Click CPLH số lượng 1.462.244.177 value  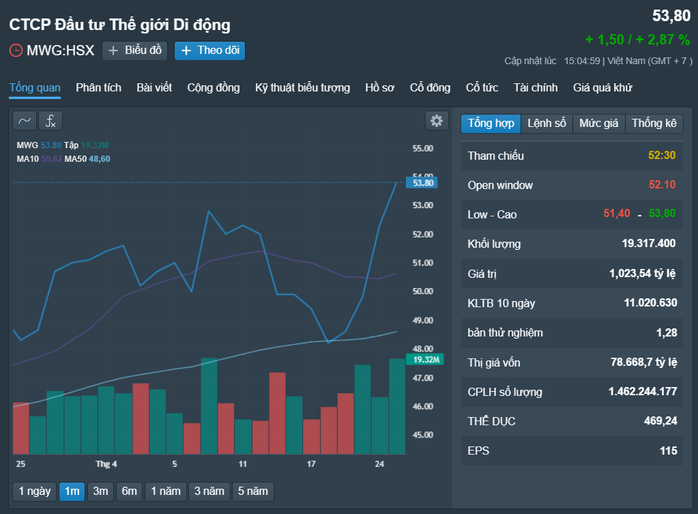643,392
